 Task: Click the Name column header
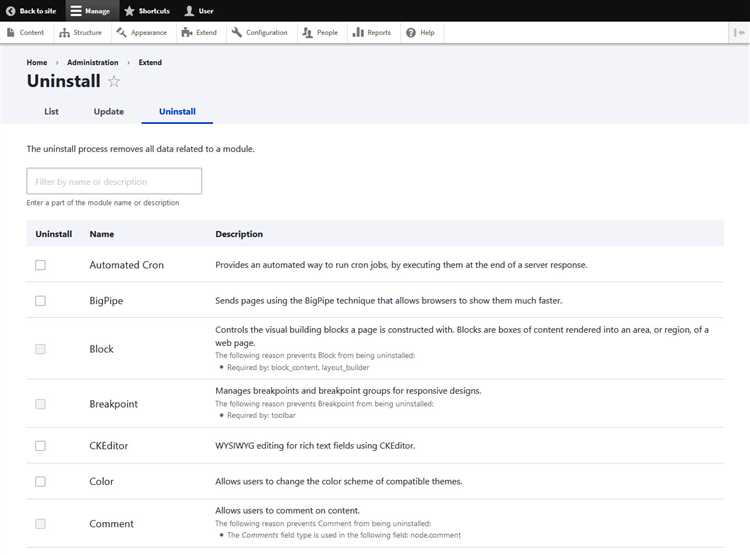click(x=102, y=234)
